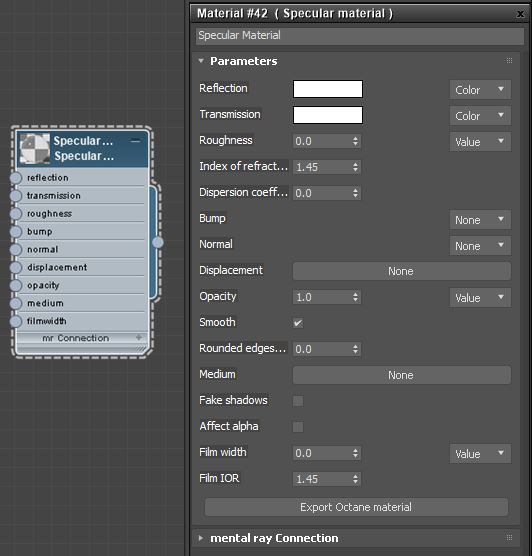Open the Transmission white color swatch
This screenshot has width=532, height=556.
pos(328,115)
